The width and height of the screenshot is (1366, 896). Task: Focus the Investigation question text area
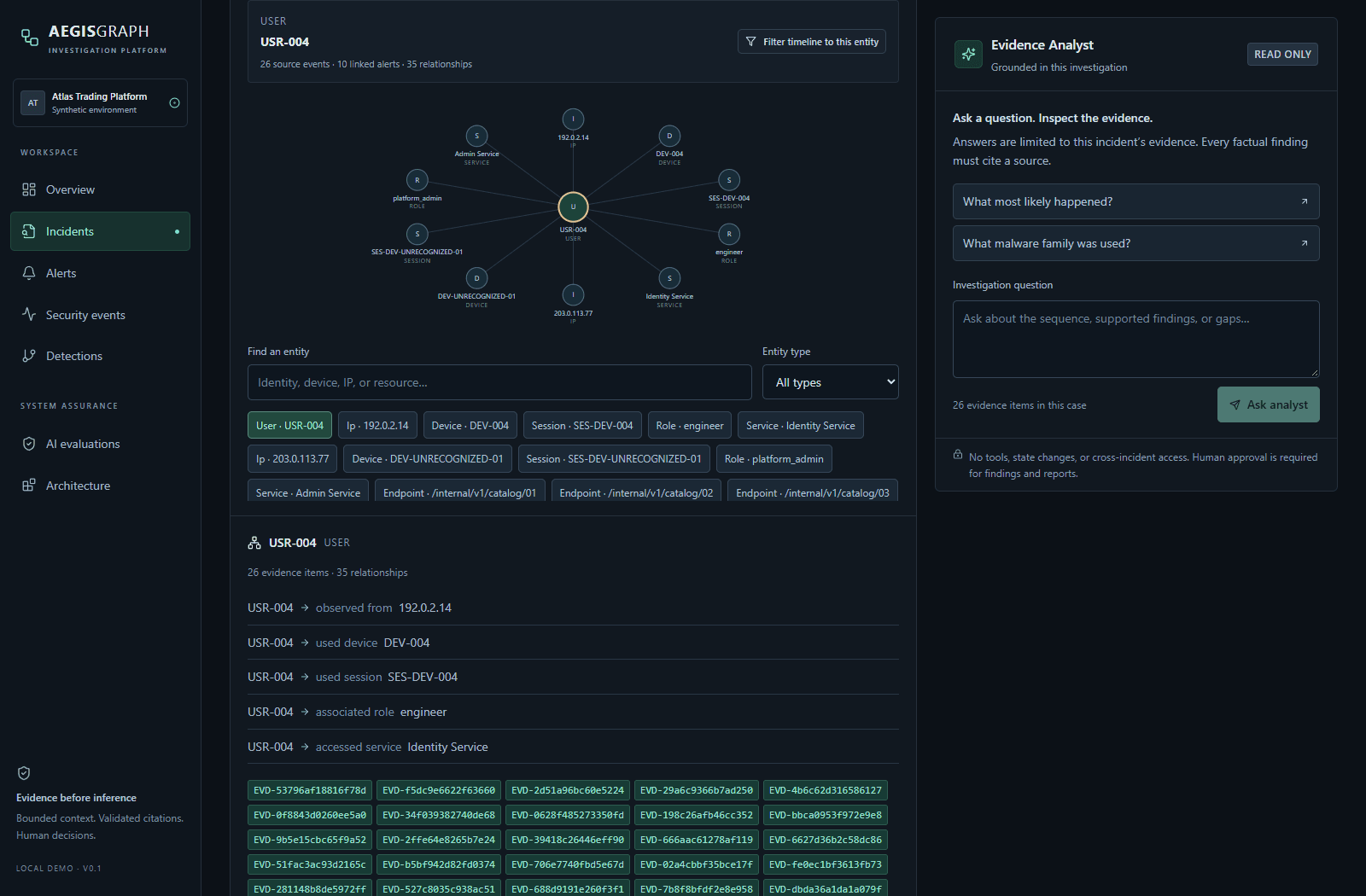click(1136, 339)
